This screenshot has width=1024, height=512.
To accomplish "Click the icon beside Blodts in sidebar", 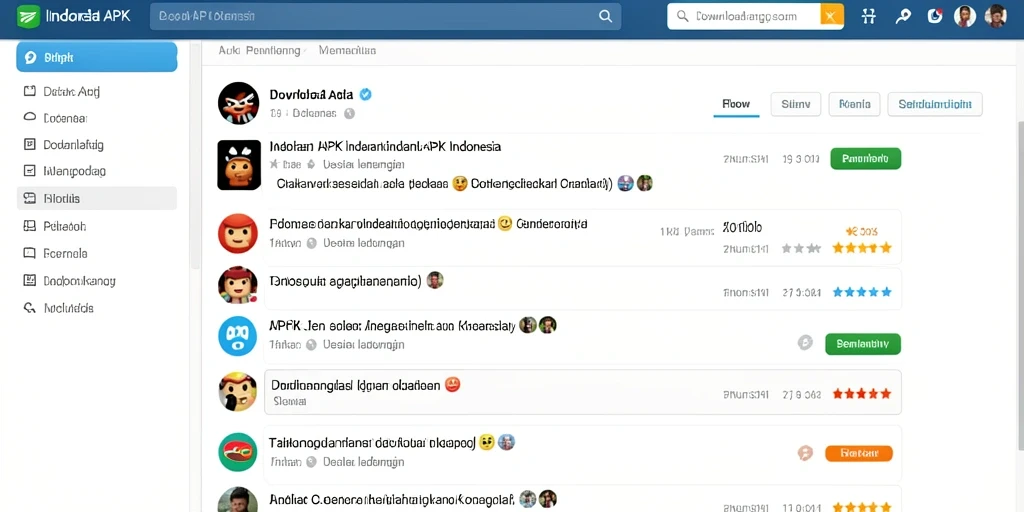I will [x=29, y=198].
